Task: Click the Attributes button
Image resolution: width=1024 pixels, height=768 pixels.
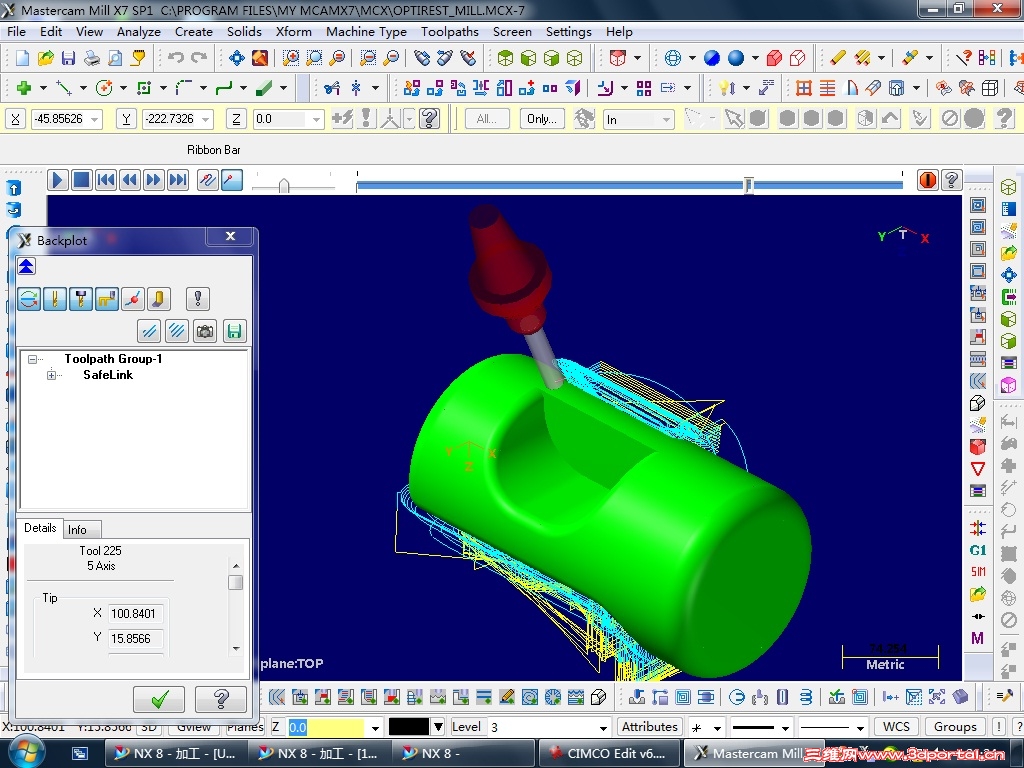Action: 649,727
